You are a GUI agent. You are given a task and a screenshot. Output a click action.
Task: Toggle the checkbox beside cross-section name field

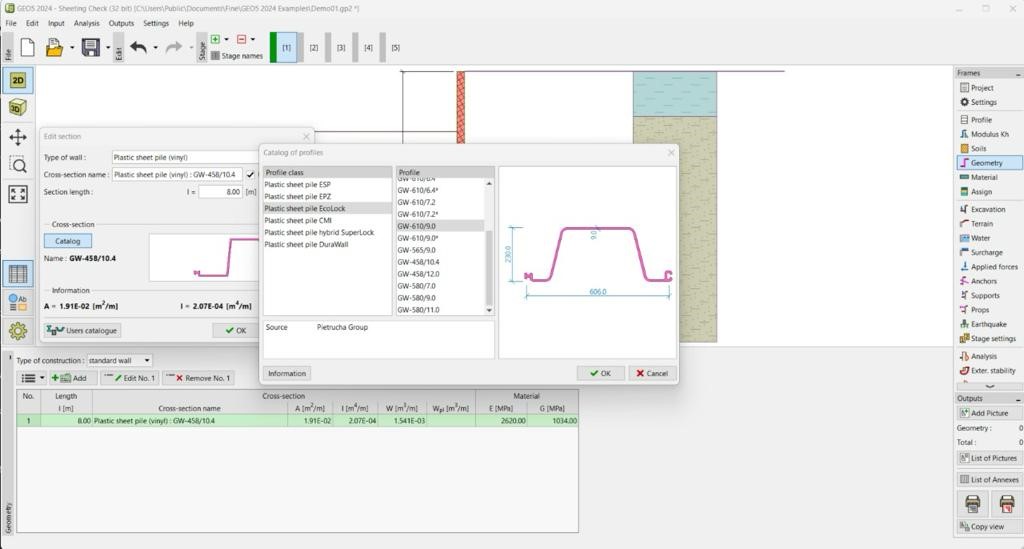coord(250,174)
